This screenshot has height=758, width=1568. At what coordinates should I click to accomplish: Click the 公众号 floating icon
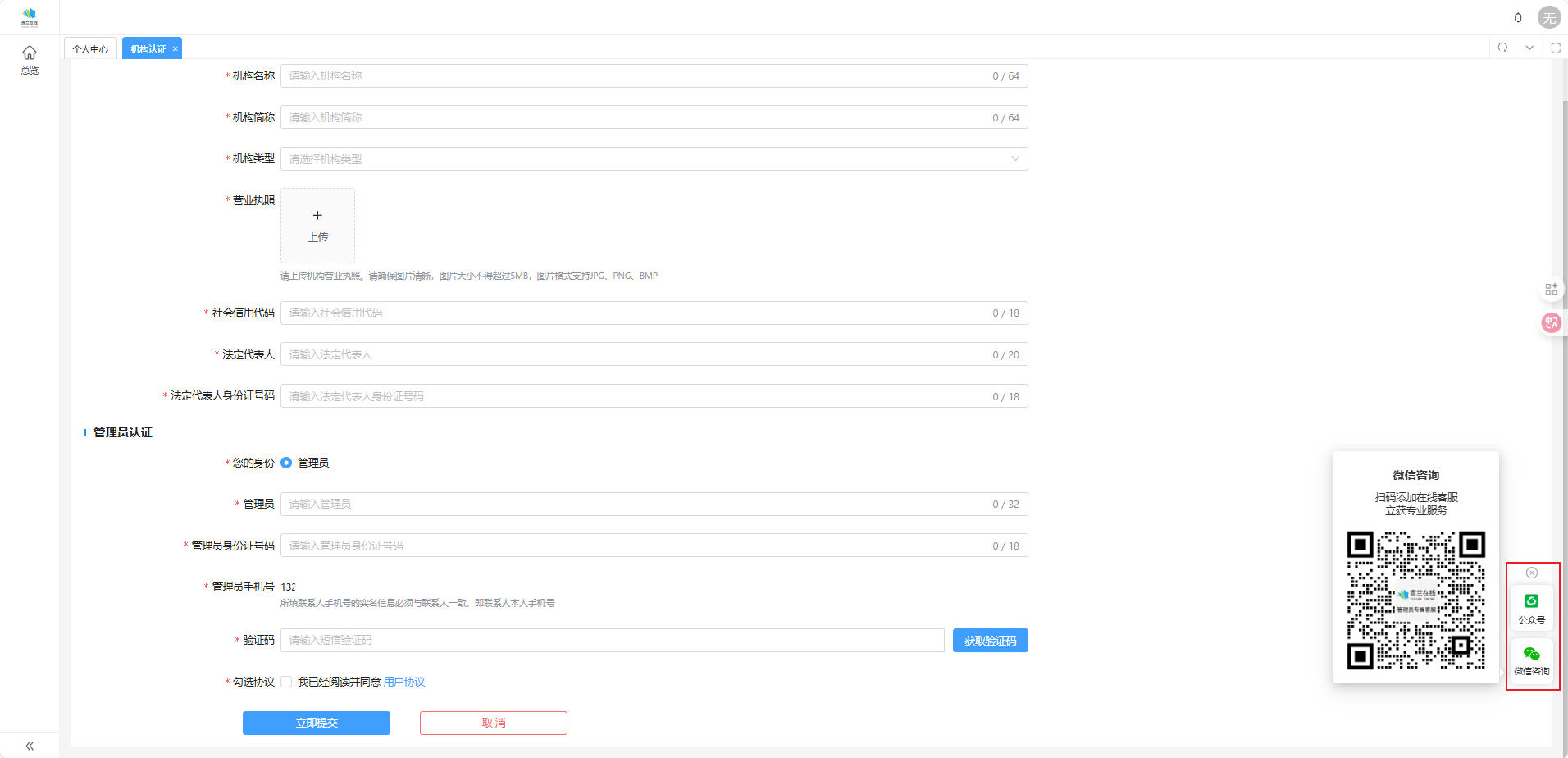(1531, 608)
